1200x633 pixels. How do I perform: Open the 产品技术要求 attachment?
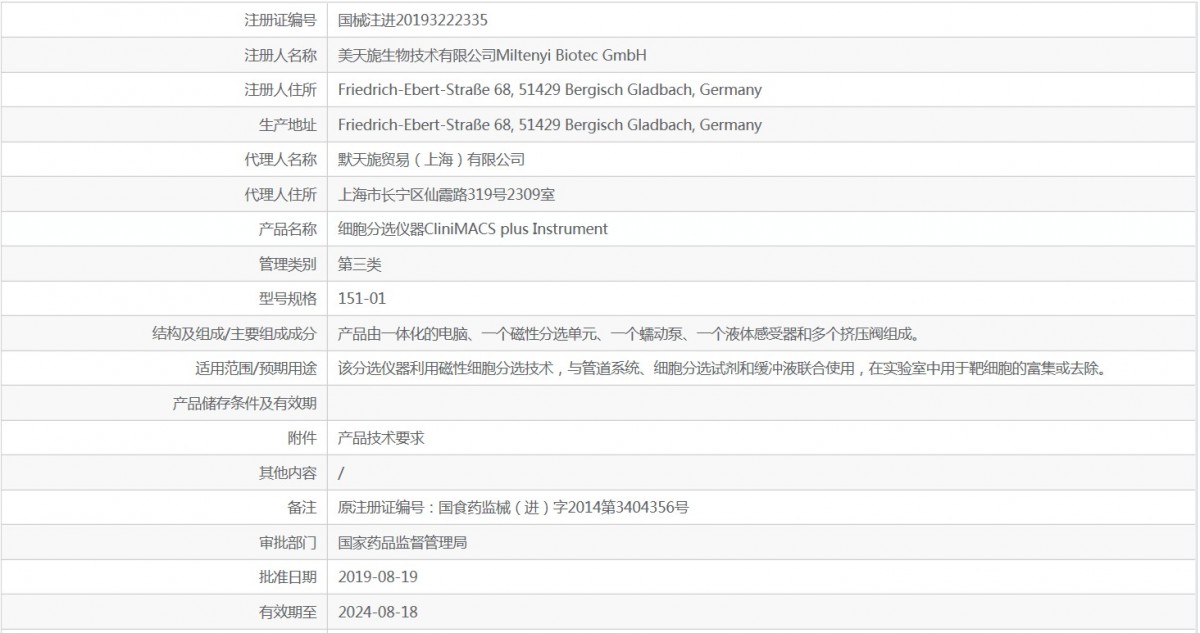pos(381,438)
